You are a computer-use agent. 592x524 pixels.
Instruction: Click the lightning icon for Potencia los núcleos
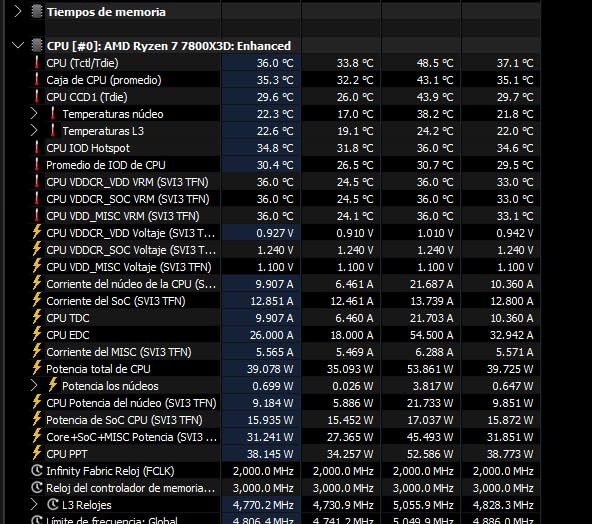pos(52,385)
